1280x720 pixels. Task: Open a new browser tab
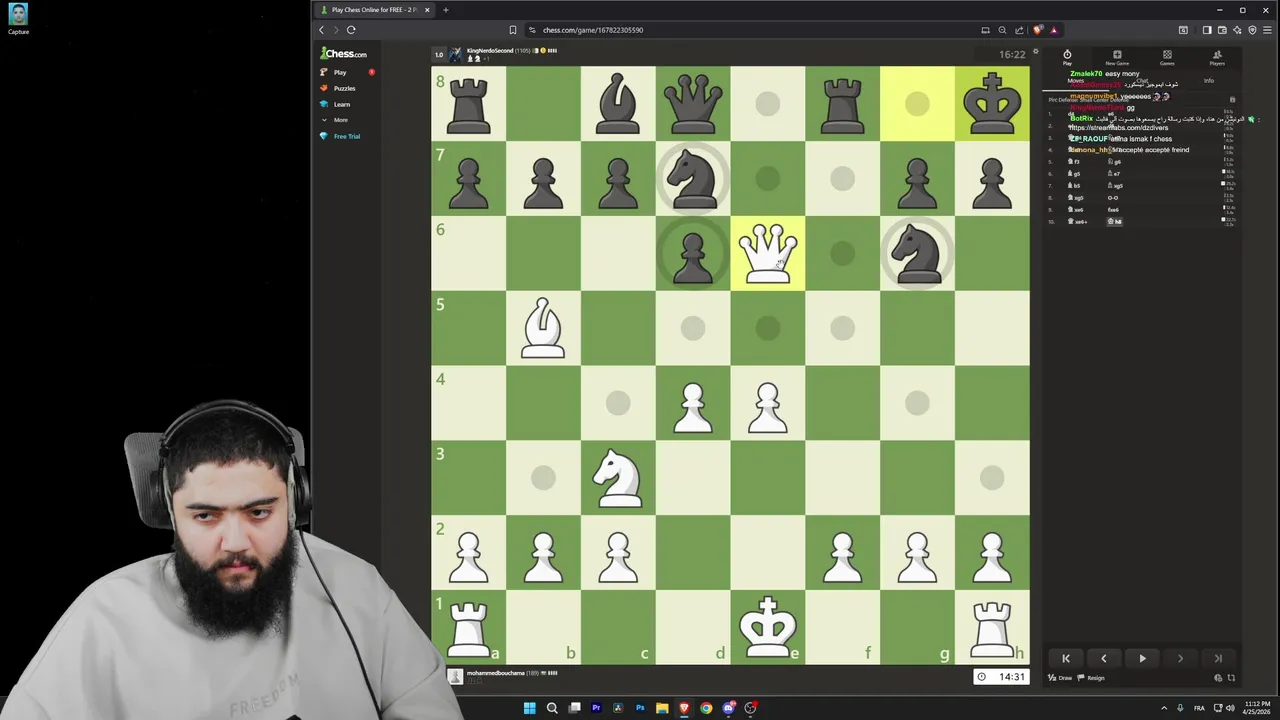[x=446, y=10]
